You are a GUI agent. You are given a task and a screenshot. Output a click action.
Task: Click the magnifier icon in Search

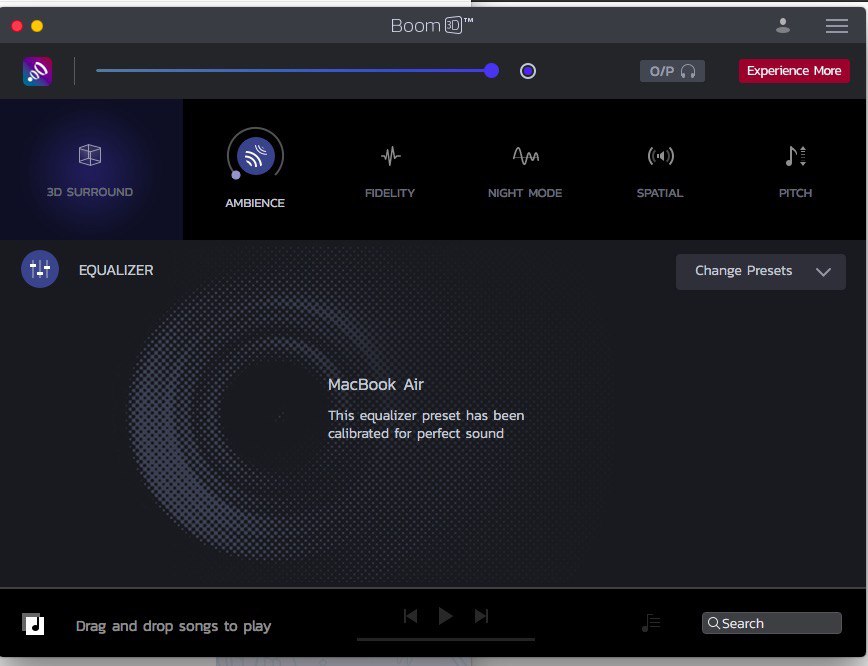pyautogui.click(x=714, y=623)
